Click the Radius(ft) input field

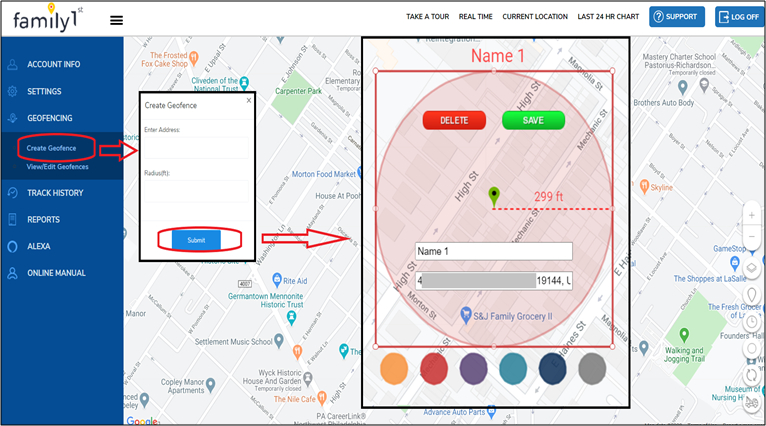click(x=196, y=191)
